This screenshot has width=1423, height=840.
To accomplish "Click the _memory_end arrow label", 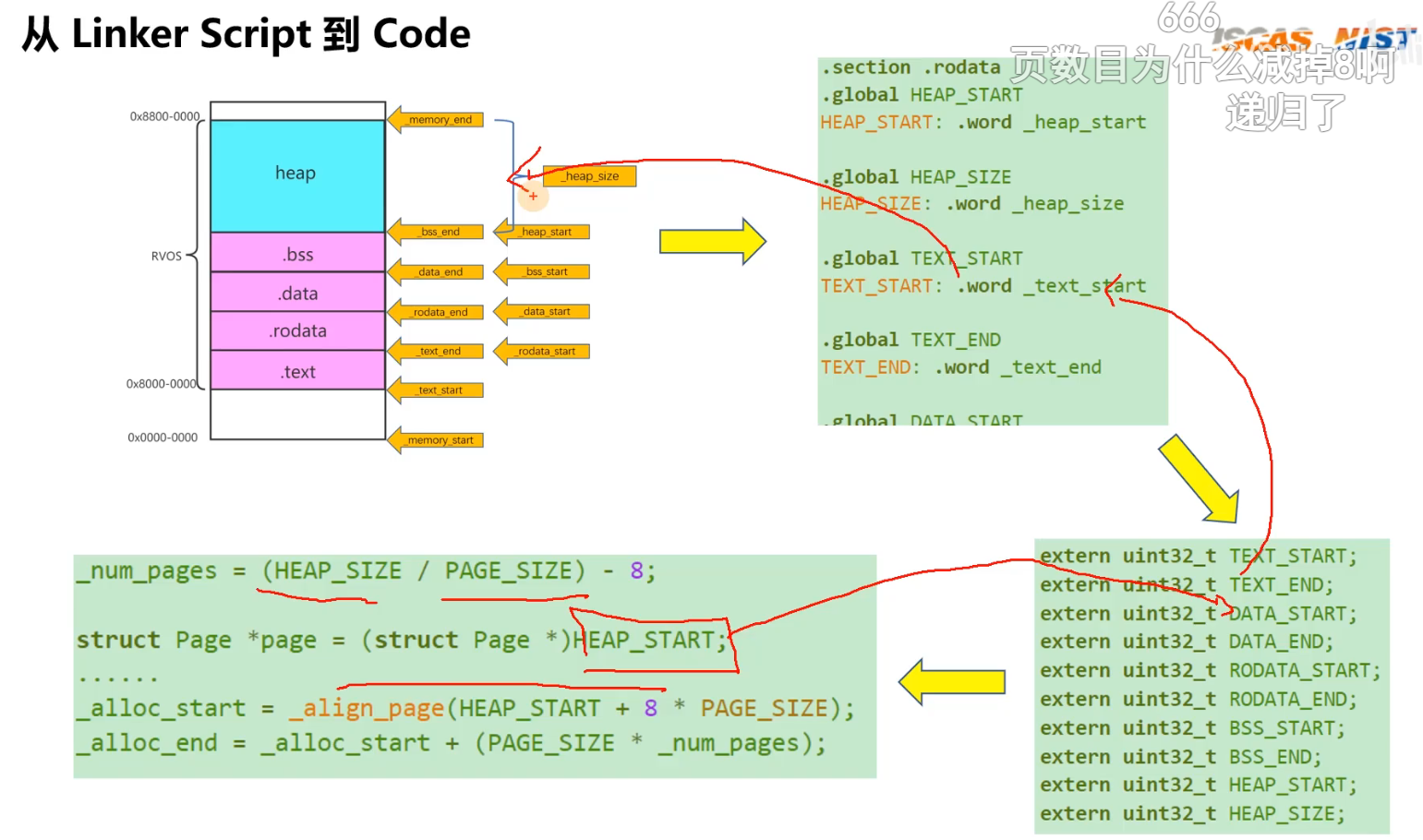I will pyautogui.click(x=436, y=119).
